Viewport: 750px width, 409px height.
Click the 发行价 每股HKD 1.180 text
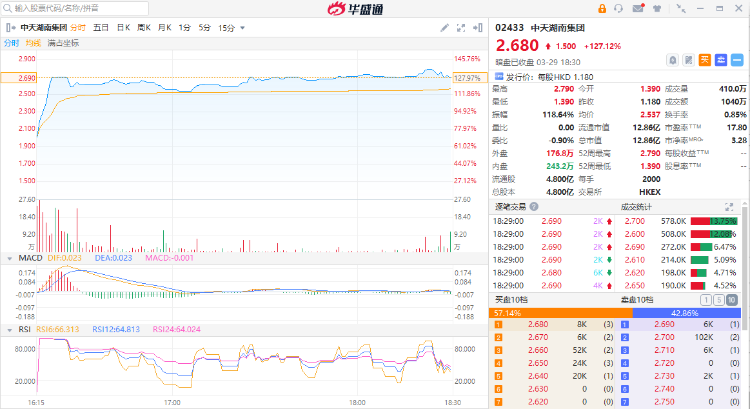550,77
